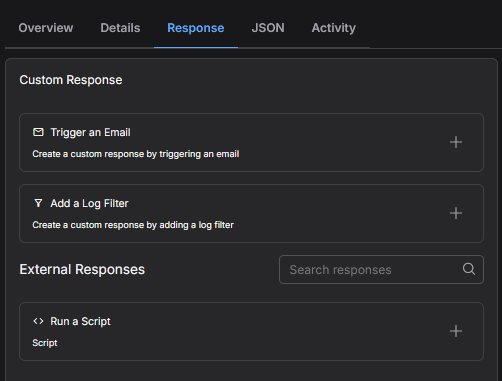The height and width of the screenshot is (381, 502).
Task: Add Run a Script response via plus icon
Action: 456,331
